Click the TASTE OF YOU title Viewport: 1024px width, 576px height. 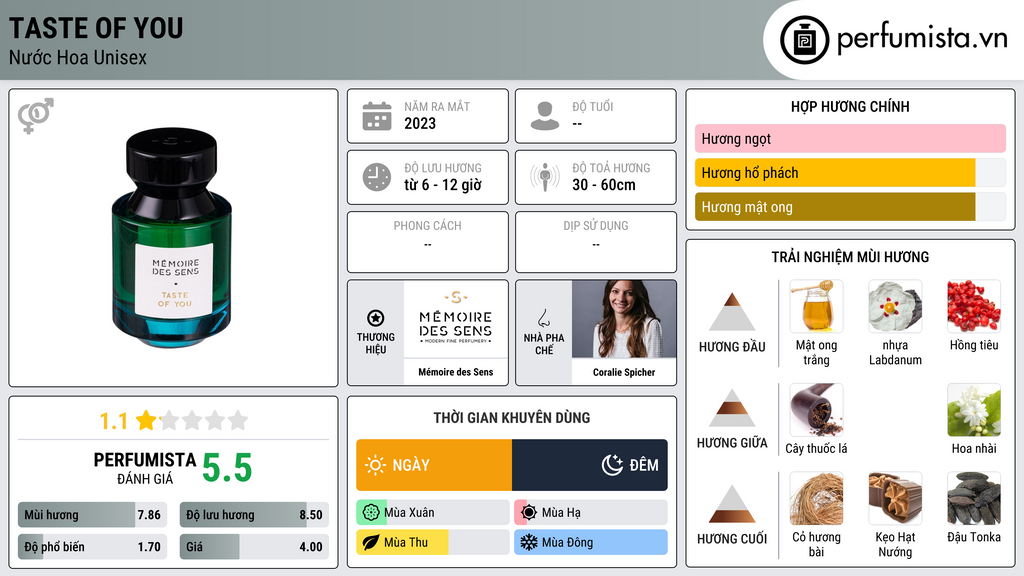96,29
